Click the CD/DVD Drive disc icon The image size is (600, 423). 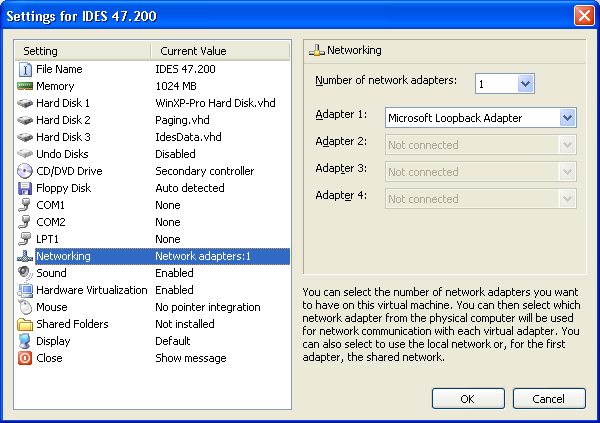click(x=25, y=171)
